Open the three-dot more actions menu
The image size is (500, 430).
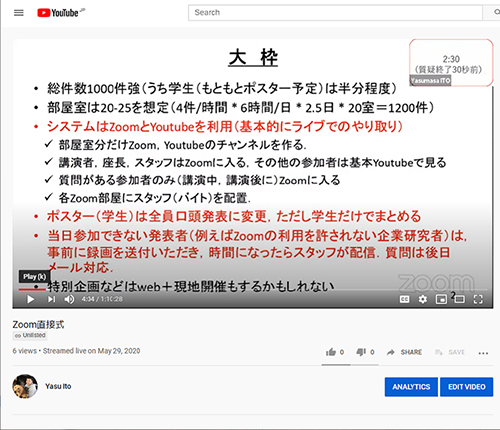tap(483, 353)
